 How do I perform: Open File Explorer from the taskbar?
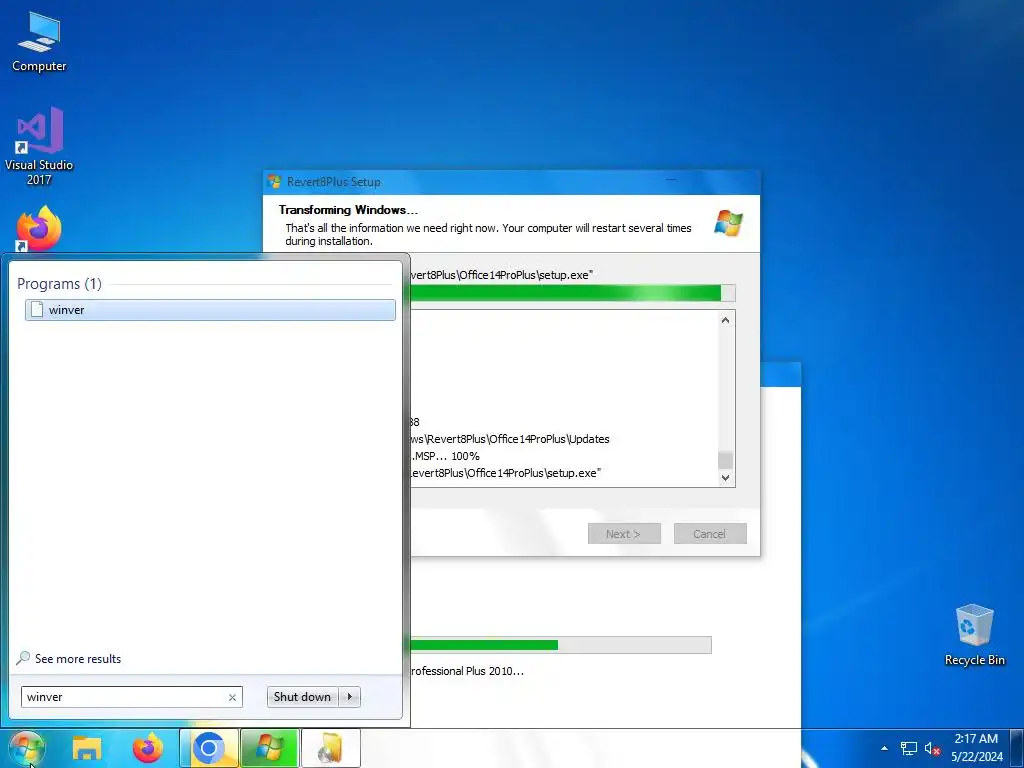pyautogui.click(x=87, y=748)
